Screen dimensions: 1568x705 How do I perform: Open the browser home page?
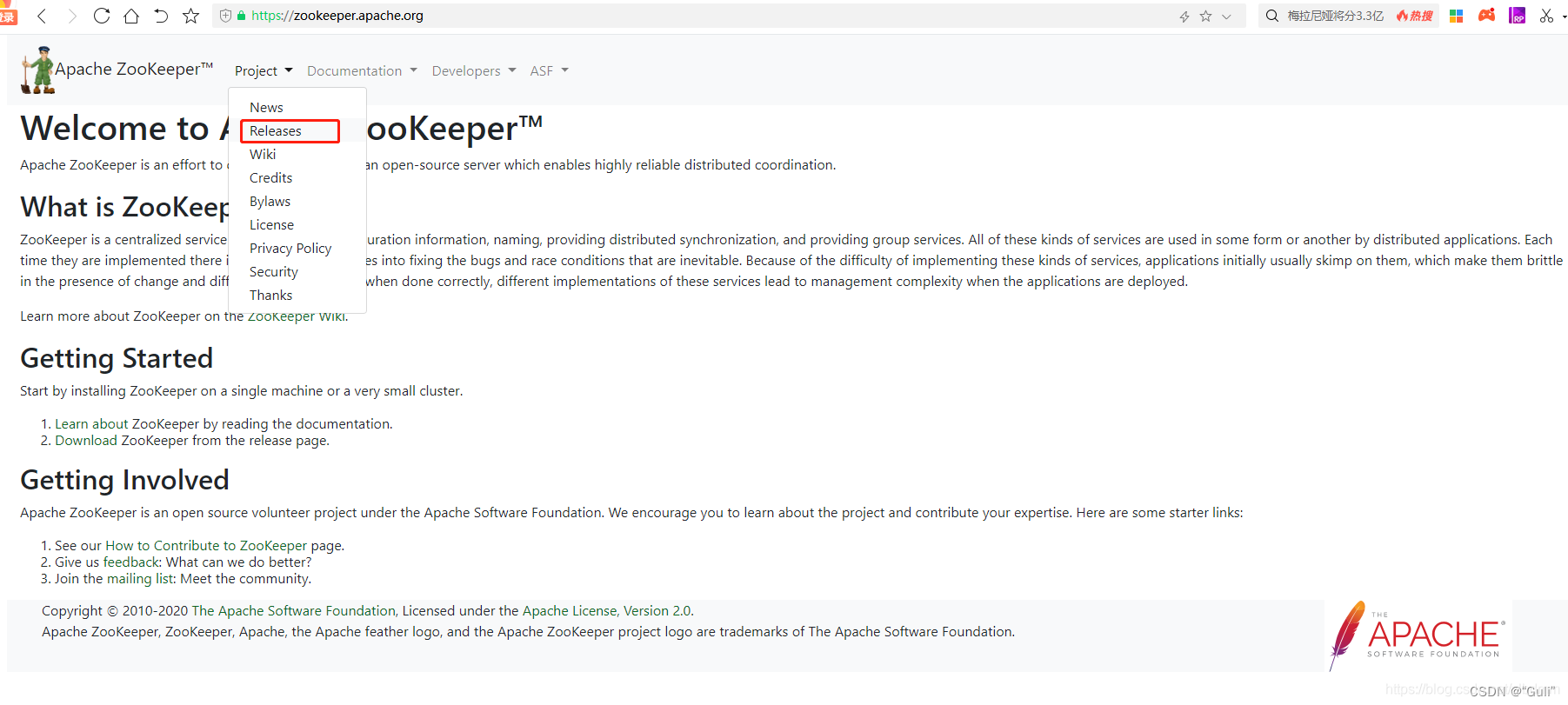pyautogui.click(x=131, y=15)
